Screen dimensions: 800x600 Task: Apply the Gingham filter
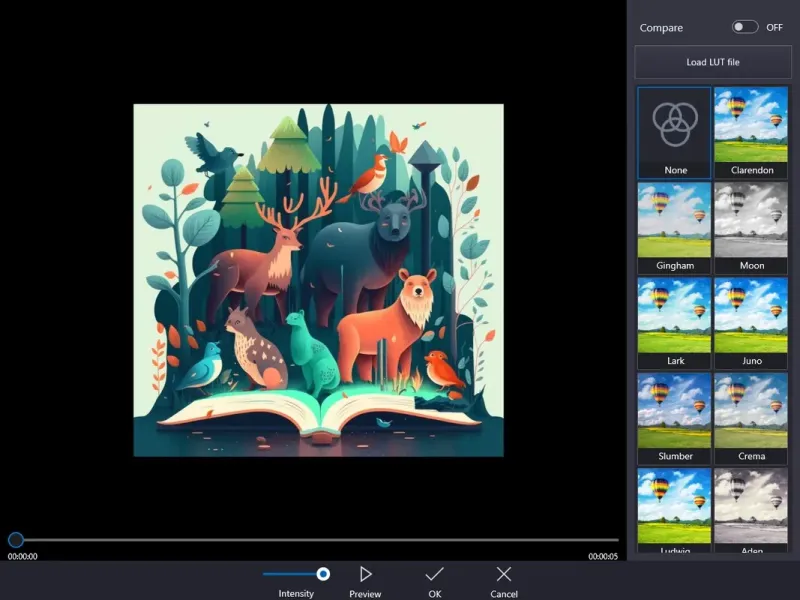coord(674,228)
